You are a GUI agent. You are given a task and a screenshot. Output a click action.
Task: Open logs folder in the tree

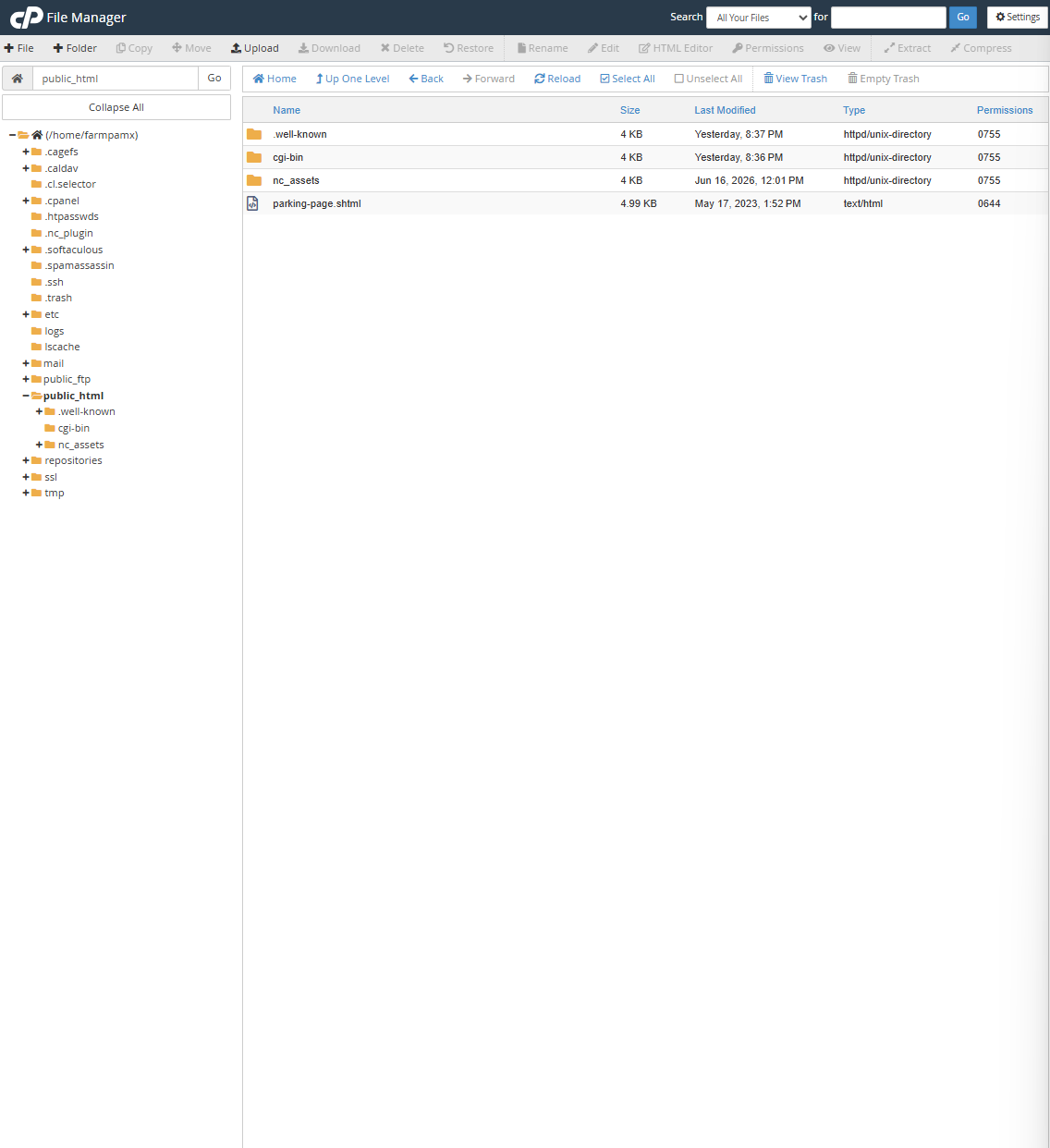coord(55,331)
